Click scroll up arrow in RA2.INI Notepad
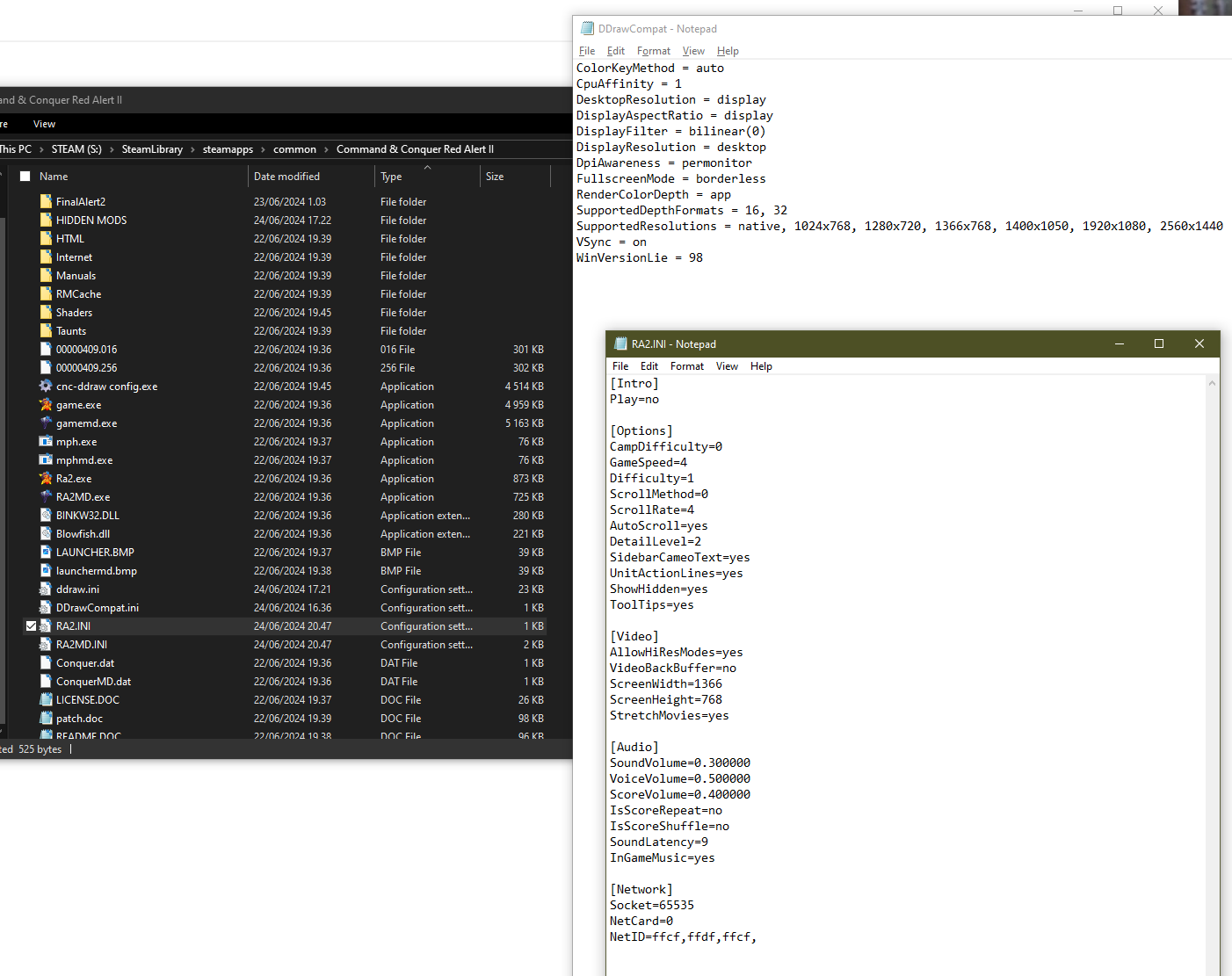Viewport: 1232px width, 976px height. pos(1212,383)
